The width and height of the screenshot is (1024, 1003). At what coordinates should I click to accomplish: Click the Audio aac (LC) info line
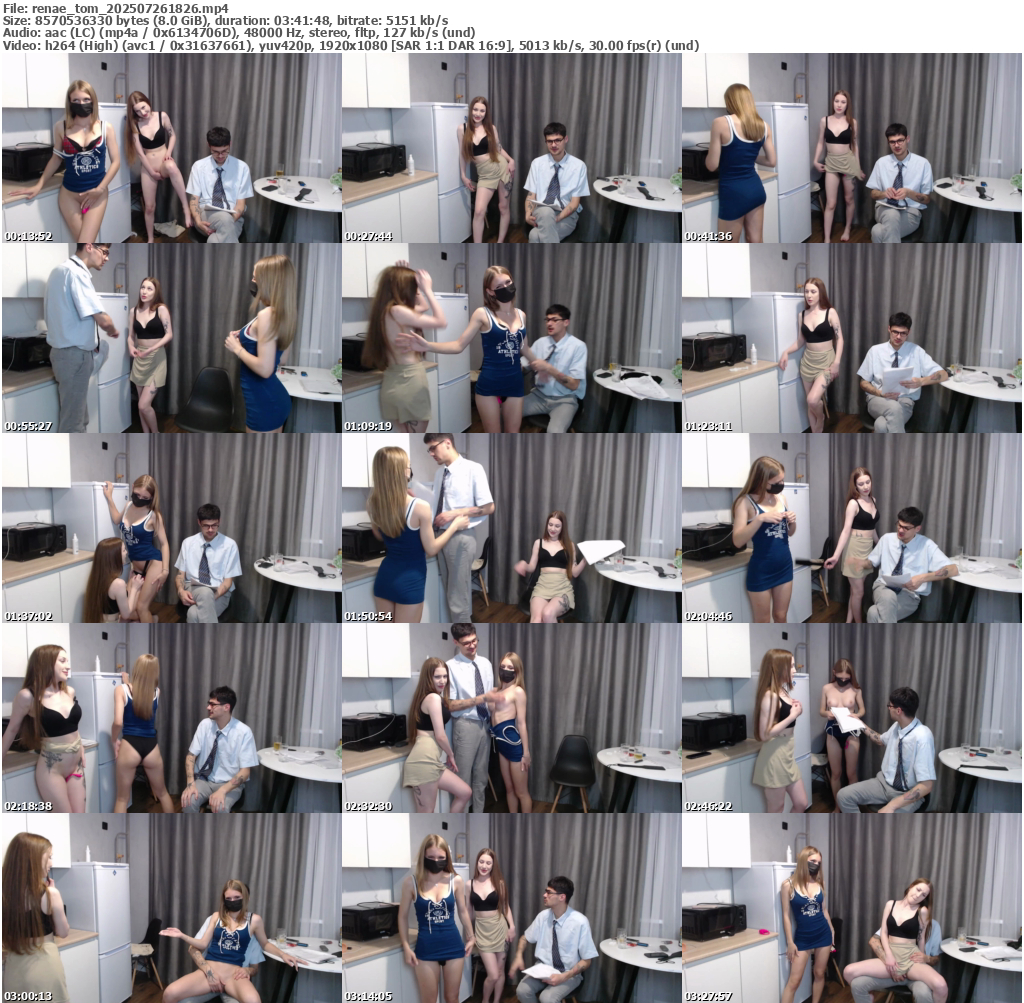click(x=239, y=33)
